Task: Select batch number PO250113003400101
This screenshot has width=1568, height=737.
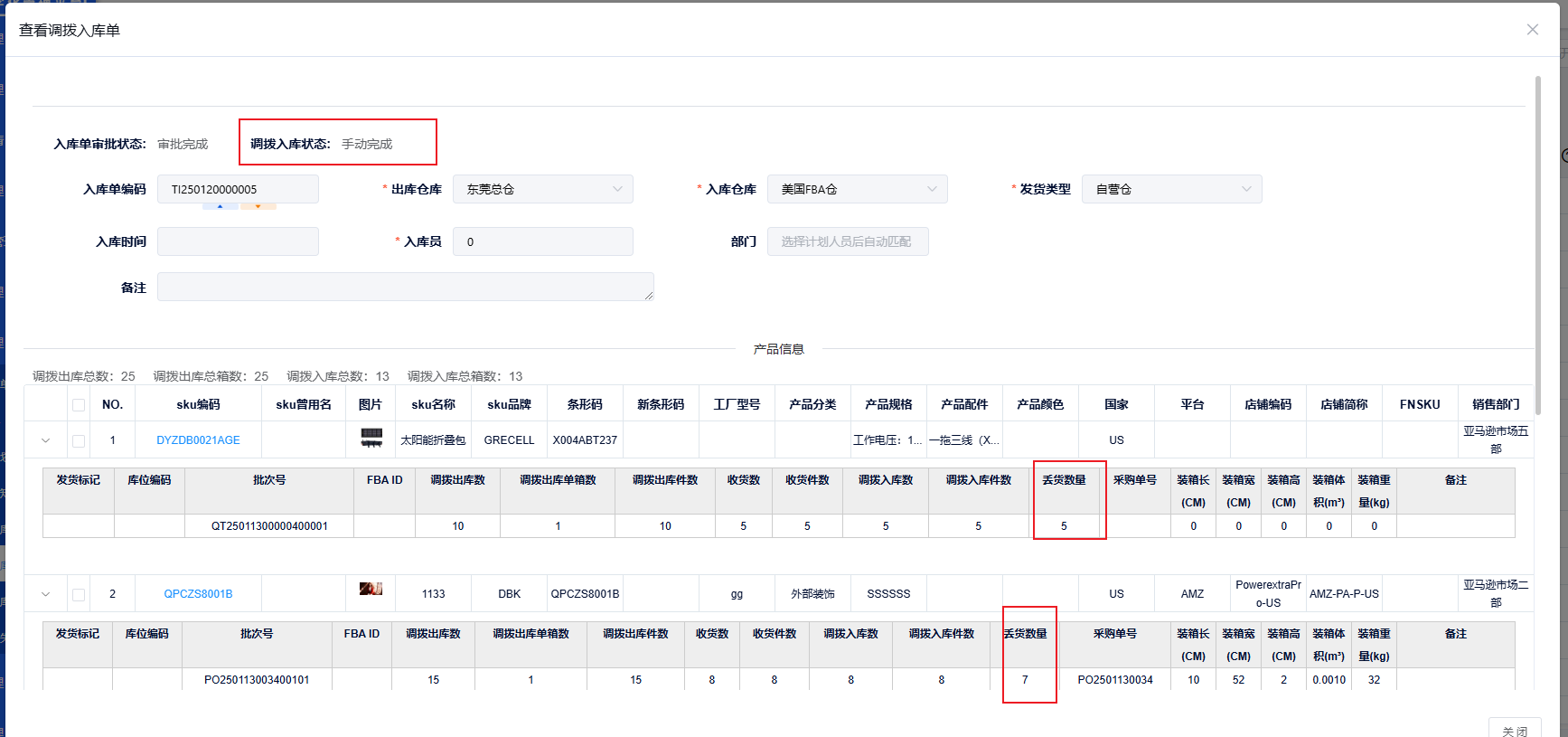Action: 257,679
